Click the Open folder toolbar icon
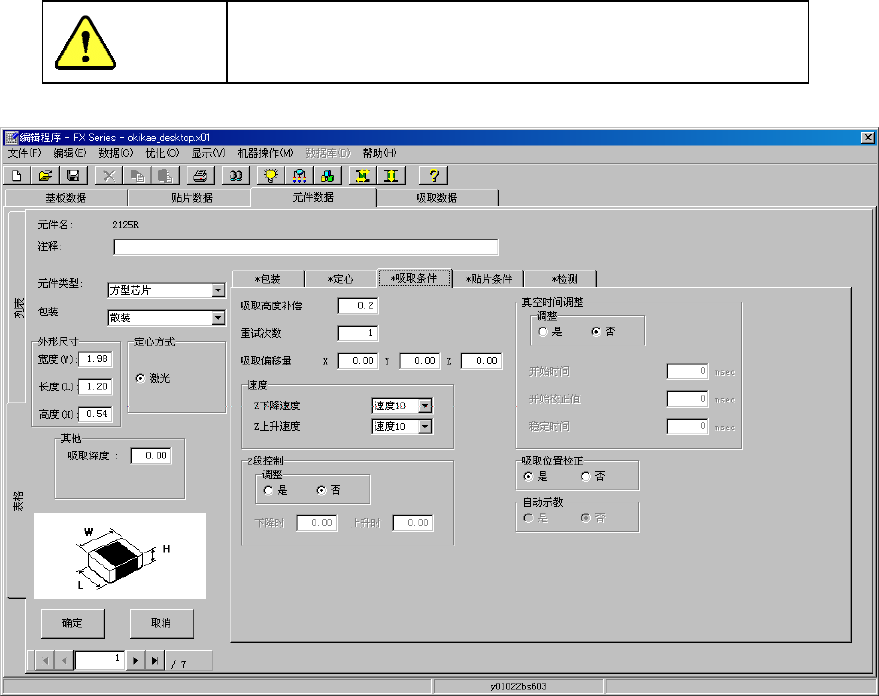 (45, 175)
